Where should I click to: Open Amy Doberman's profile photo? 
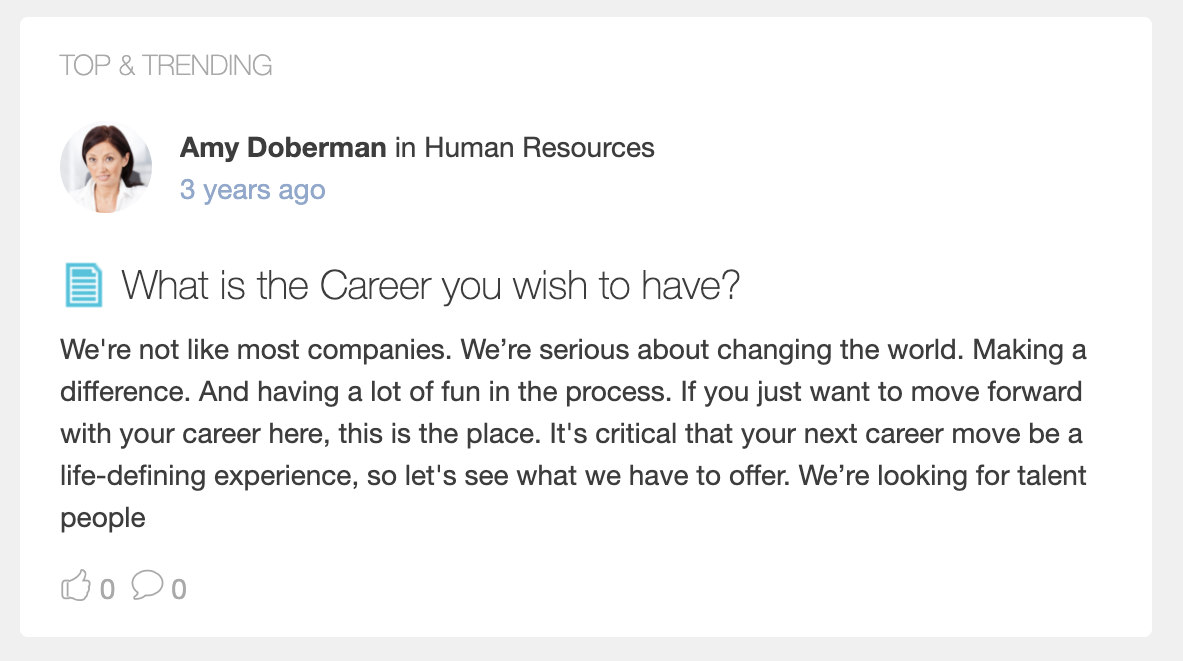tap(106, 168)
